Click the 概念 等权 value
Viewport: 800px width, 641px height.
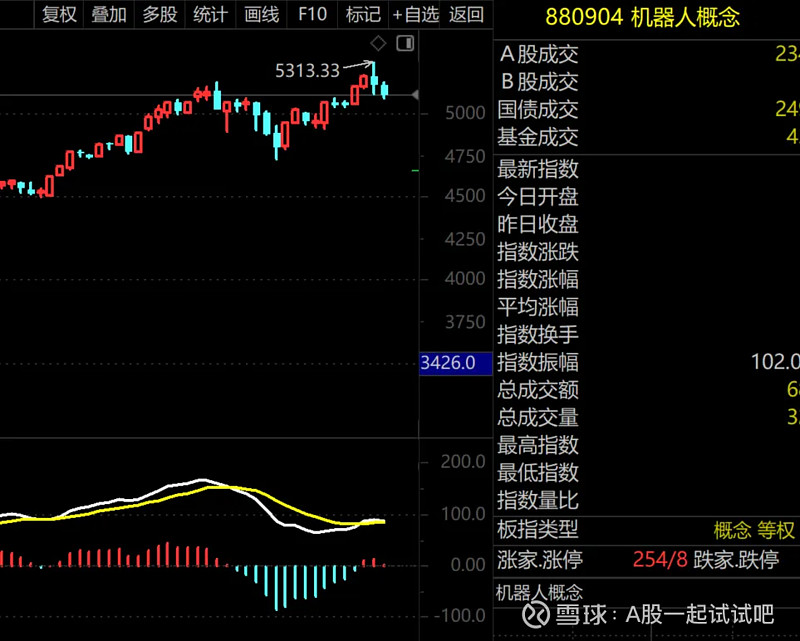[754, 530]
